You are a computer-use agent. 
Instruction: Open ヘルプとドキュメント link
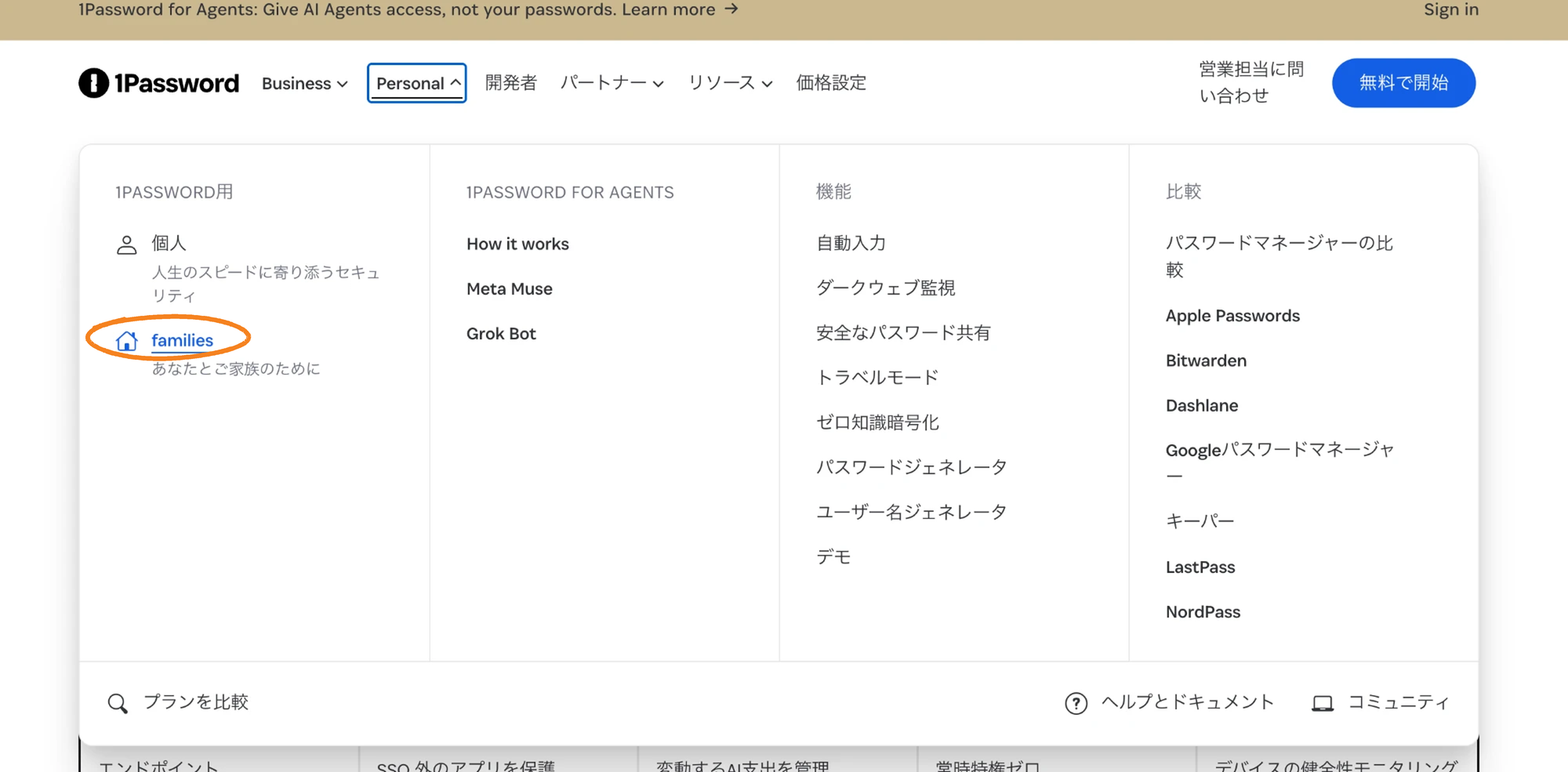tap(1188, 702)
